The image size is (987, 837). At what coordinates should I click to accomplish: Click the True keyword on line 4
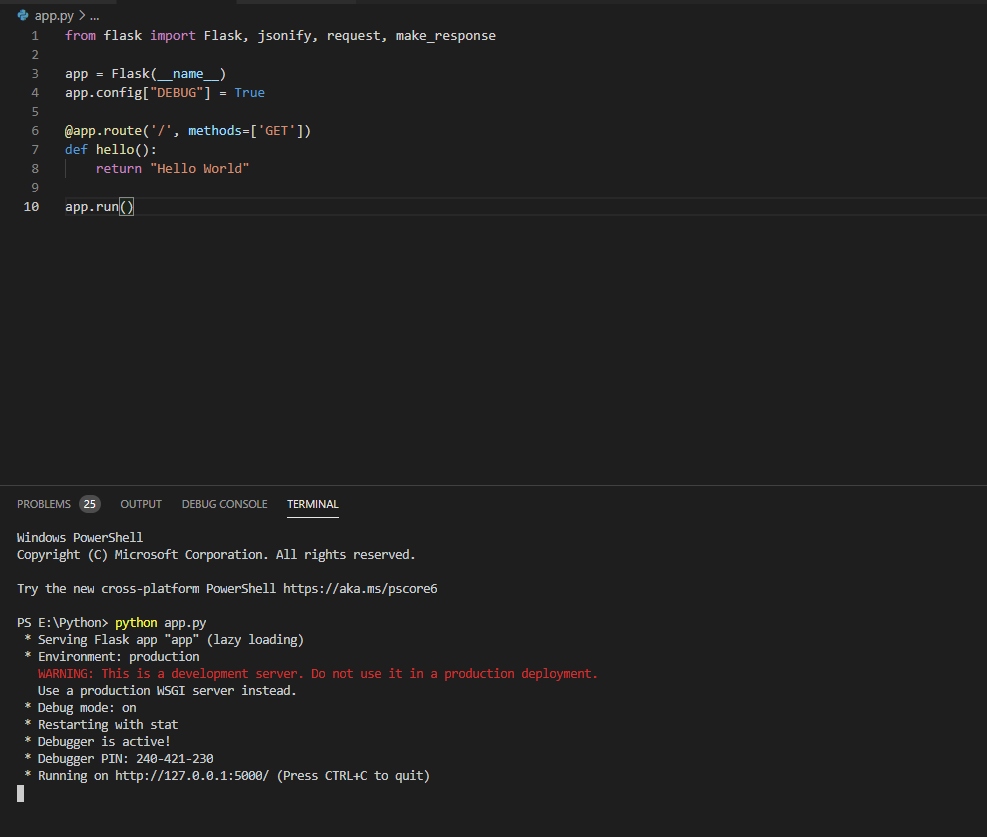[x=249, y=93]
